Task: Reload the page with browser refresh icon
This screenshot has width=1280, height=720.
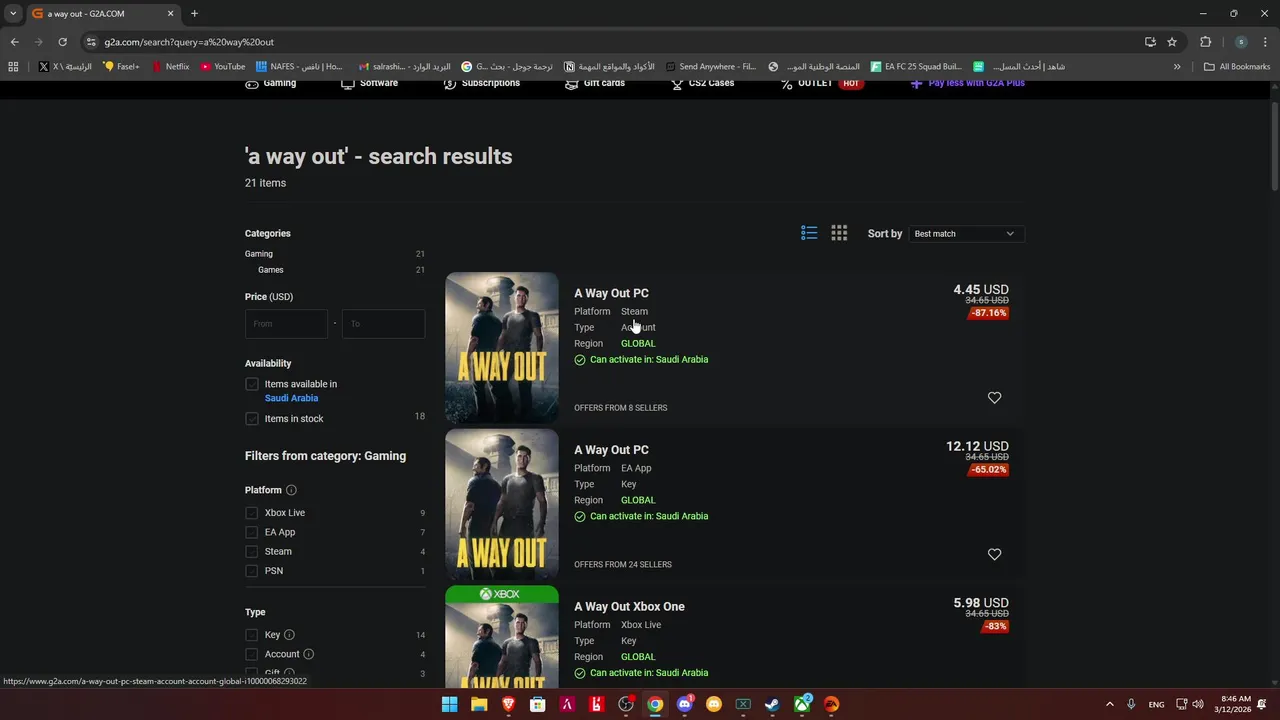Action: [x=62, y=42]
